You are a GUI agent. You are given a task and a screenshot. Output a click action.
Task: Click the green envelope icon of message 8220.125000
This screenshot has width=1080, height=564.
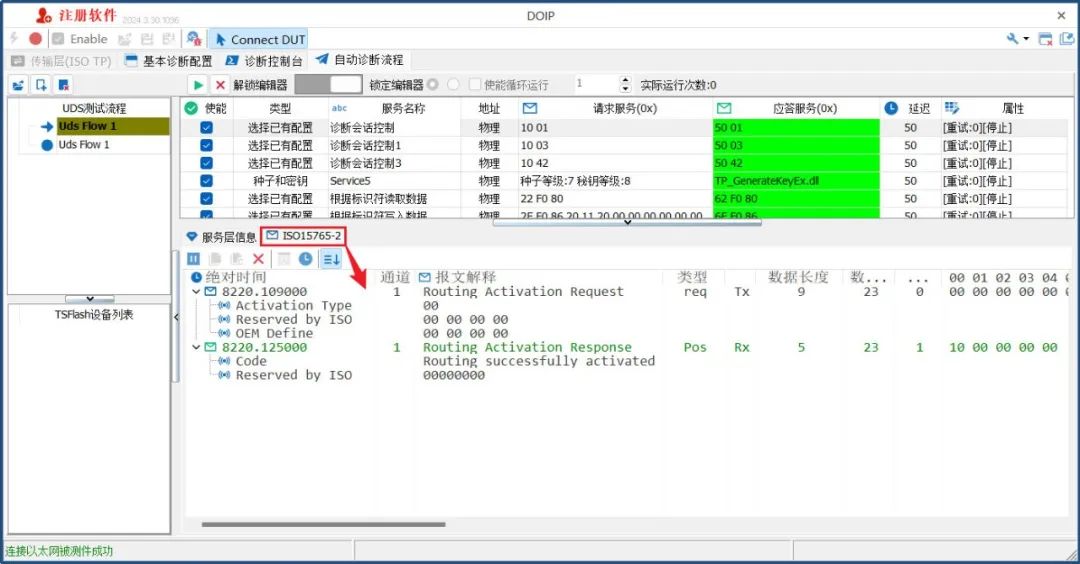(211, 348)
